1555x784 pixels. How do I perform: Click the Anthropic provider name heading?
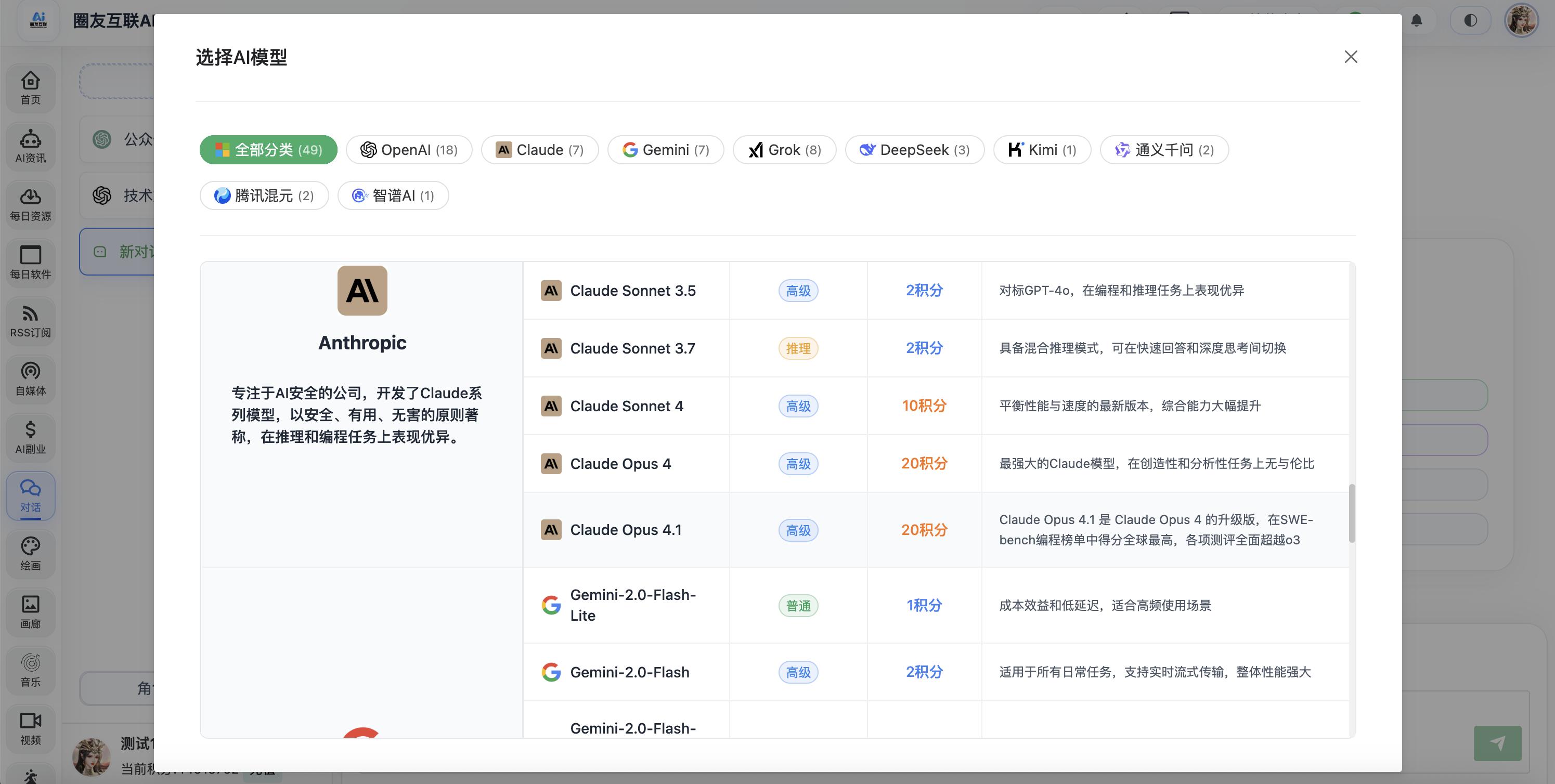tap(362, 343)
